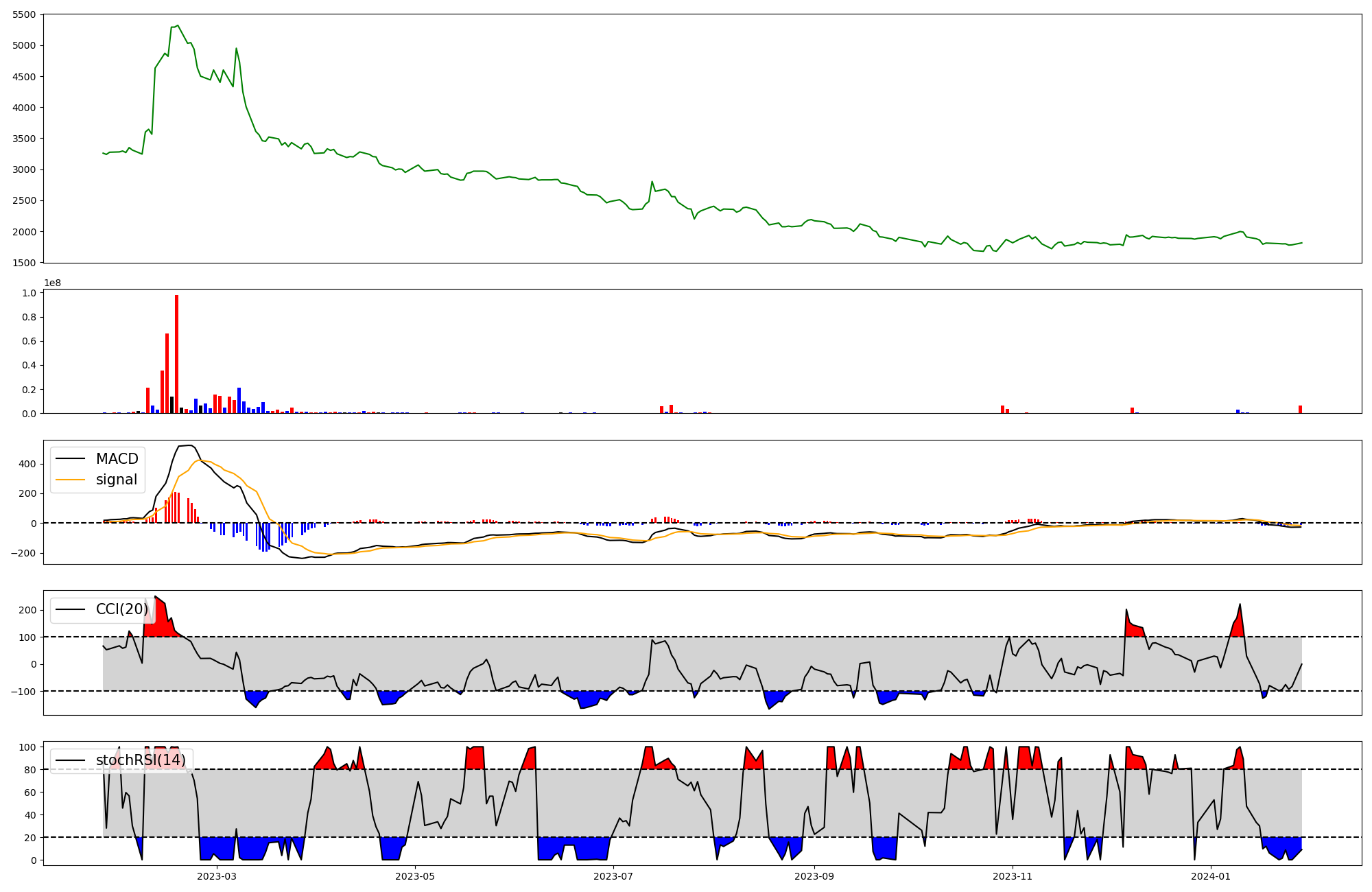The width and height of the screenshot is (1372, 892).
Task: Click the 1e8 volume scale label
Action: 52,283
